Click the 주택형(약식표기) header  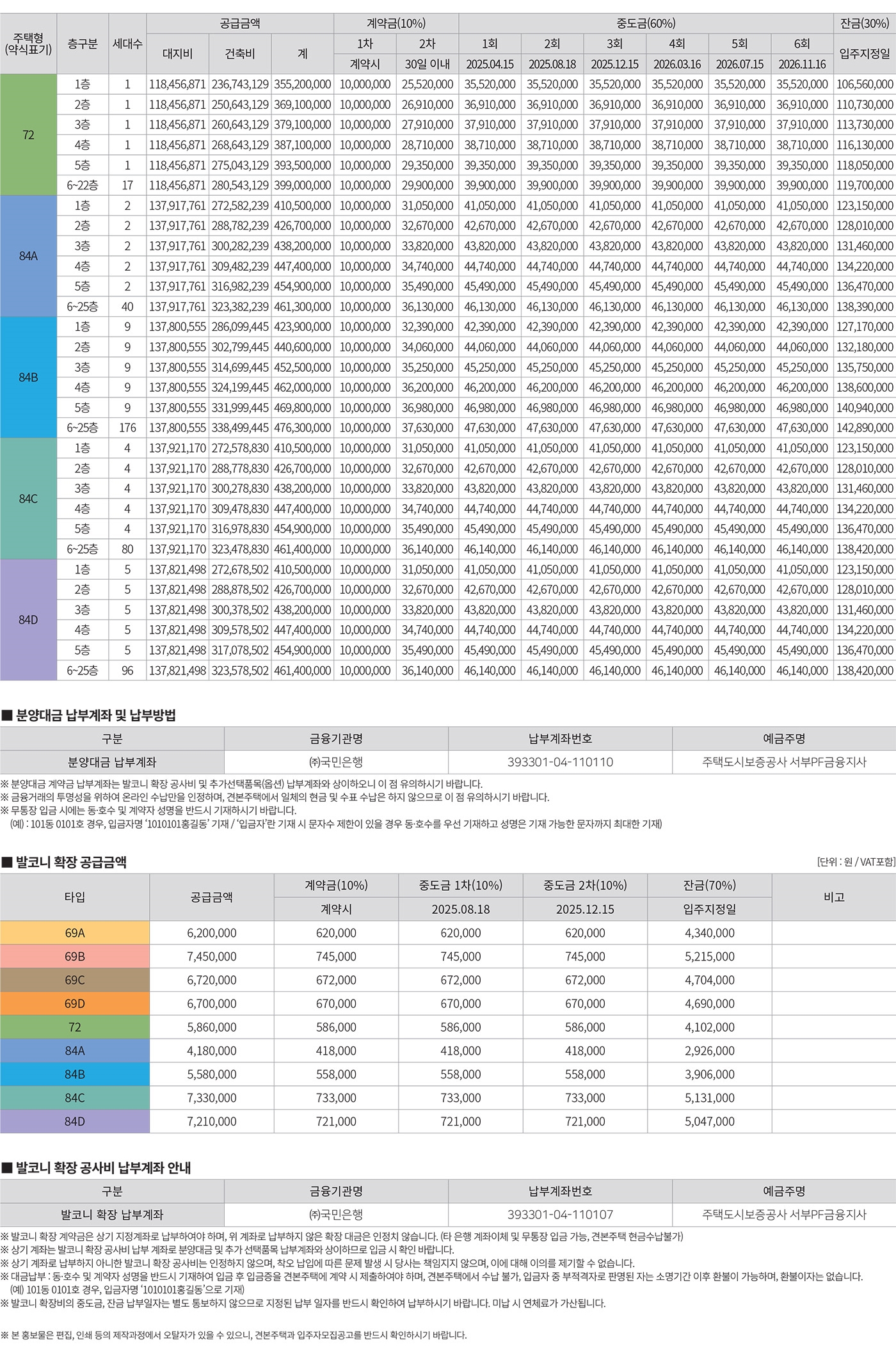point(28,44)
